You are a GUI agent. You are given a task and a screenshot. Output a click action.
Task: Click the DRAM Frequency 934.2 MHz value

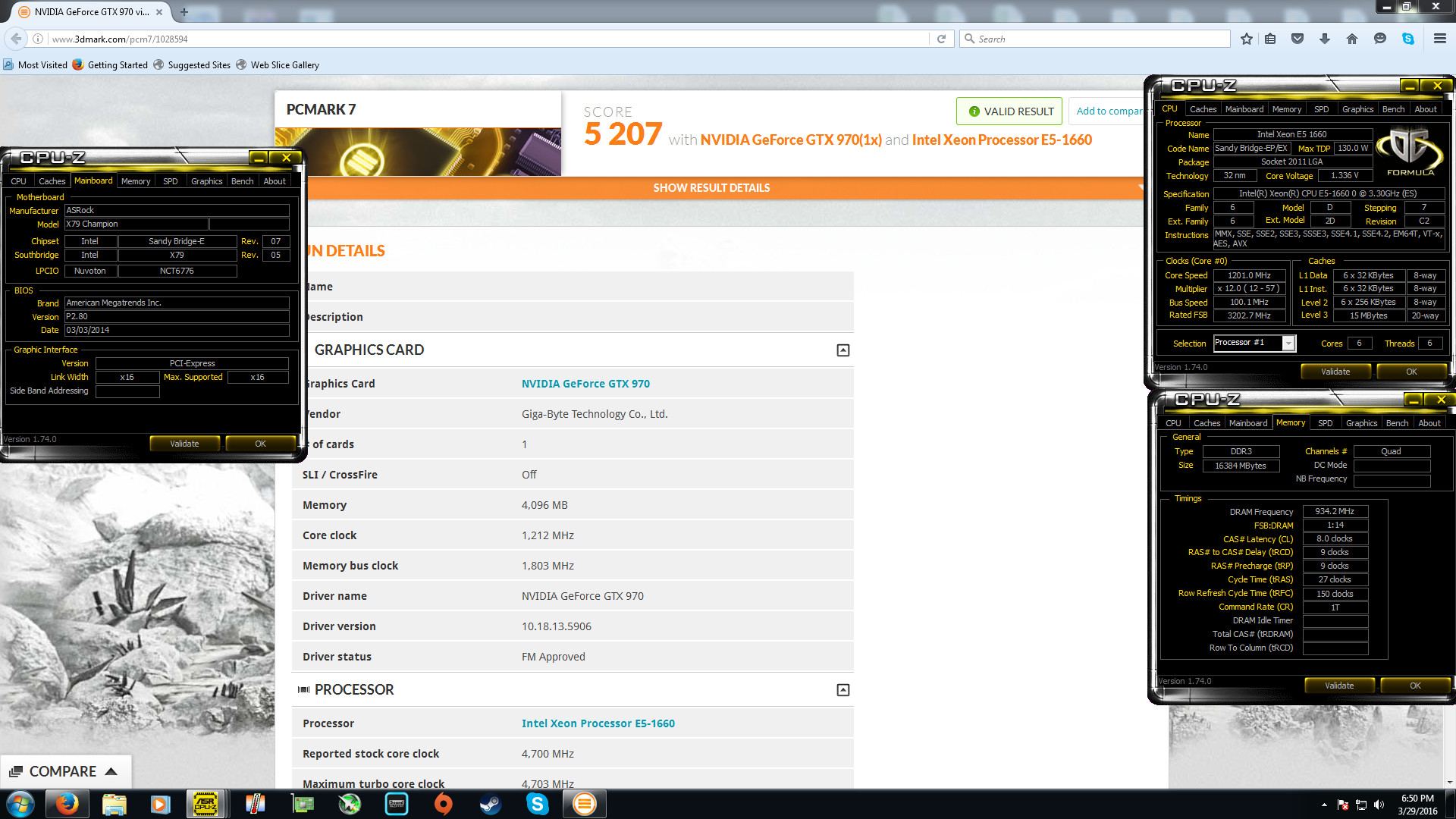coord(1335,512)
